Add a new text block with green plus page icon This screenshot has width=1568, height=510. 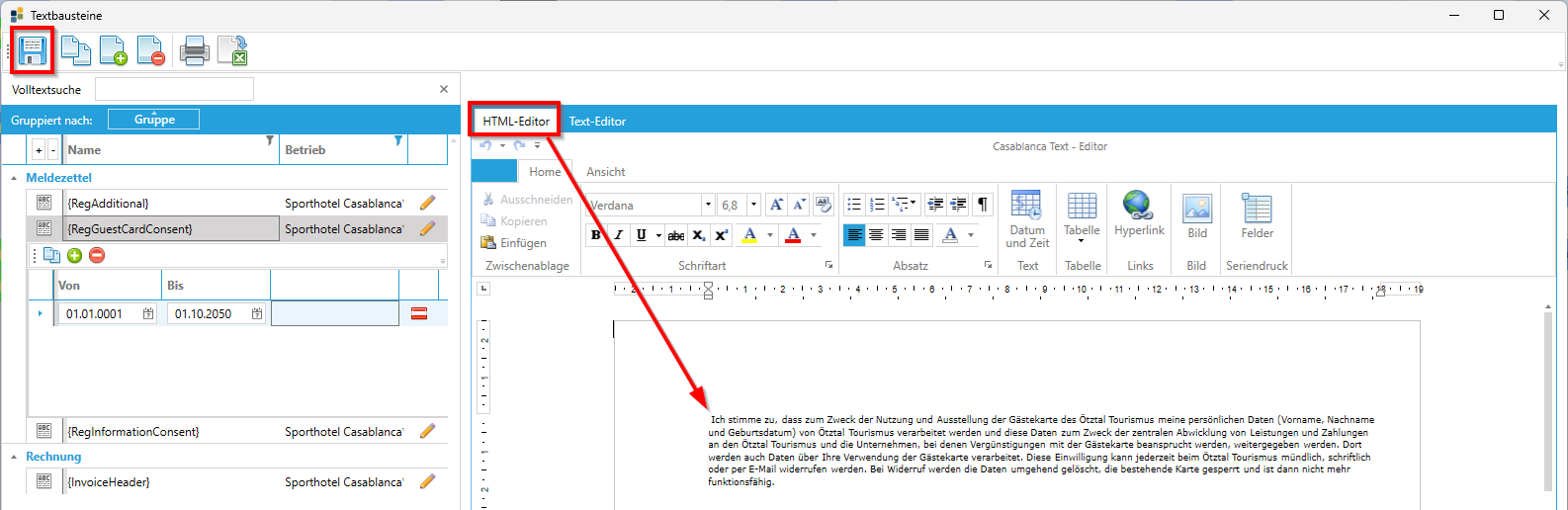pos(113,50)
